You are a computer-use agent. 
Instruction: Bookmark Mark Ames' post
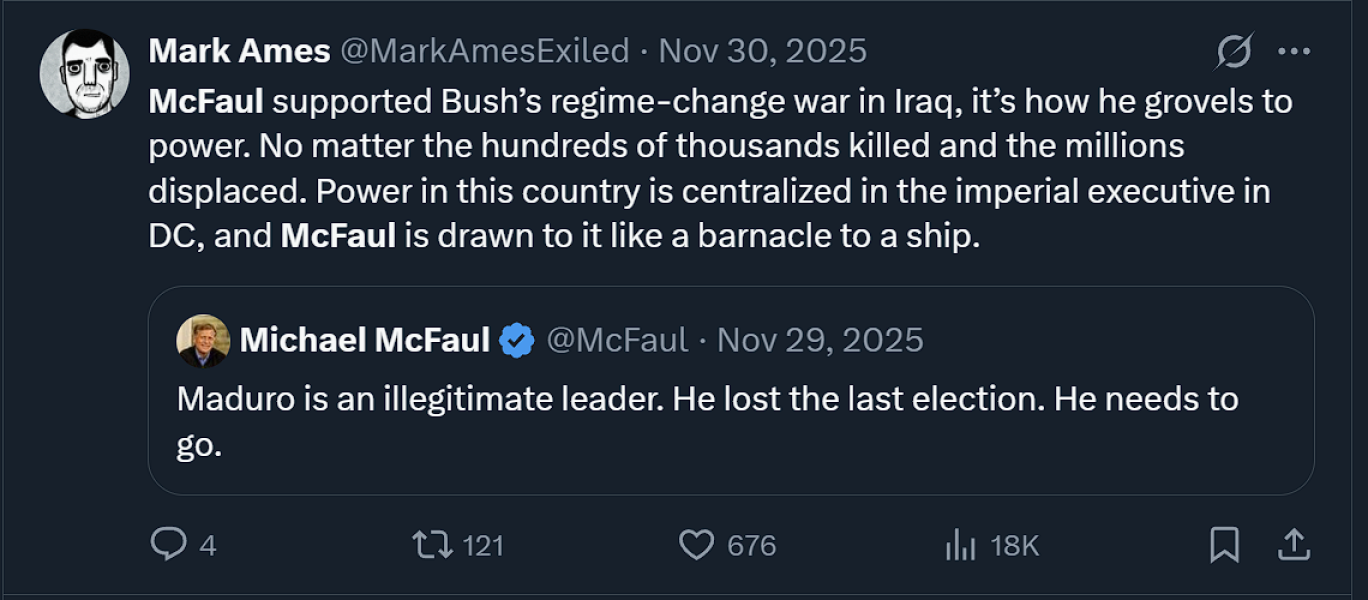[x=1224, y=545]
